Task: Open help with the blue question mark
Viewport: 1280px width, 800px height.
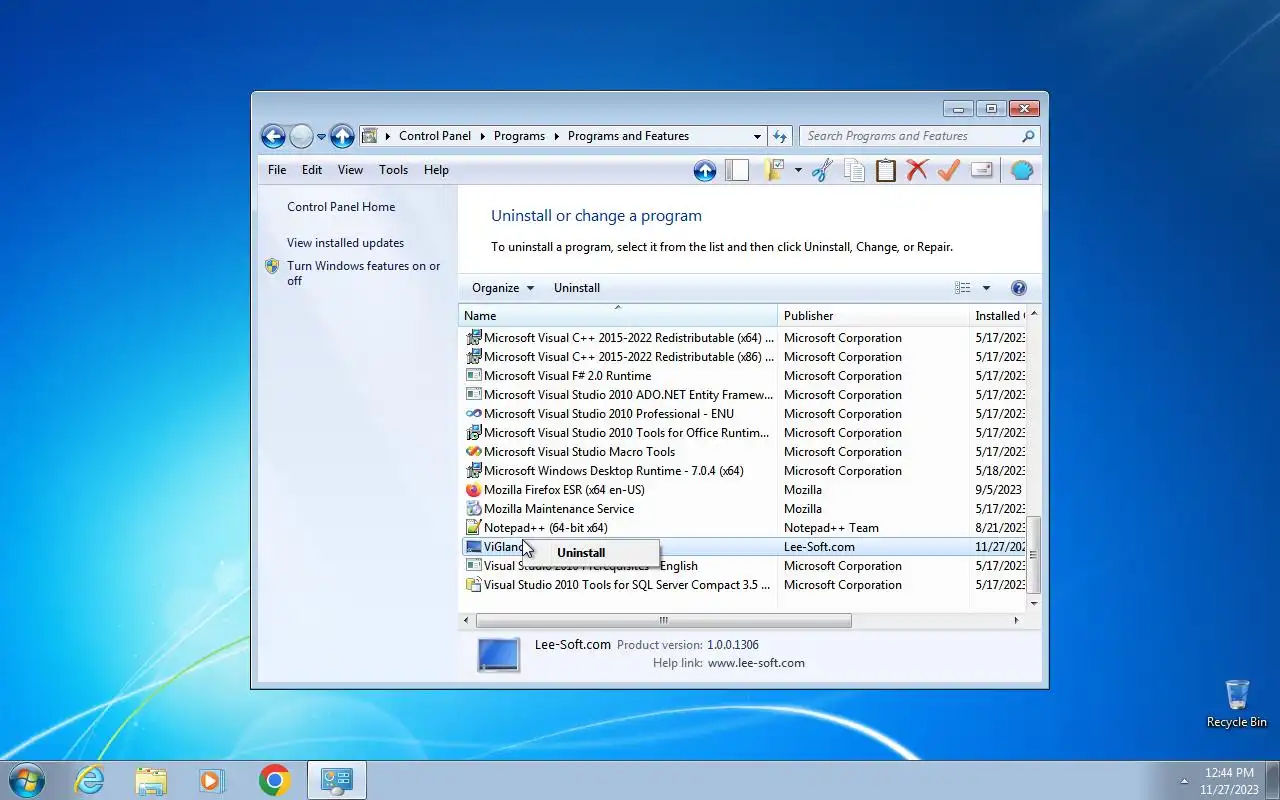Action: click(x=1019, y=288)
